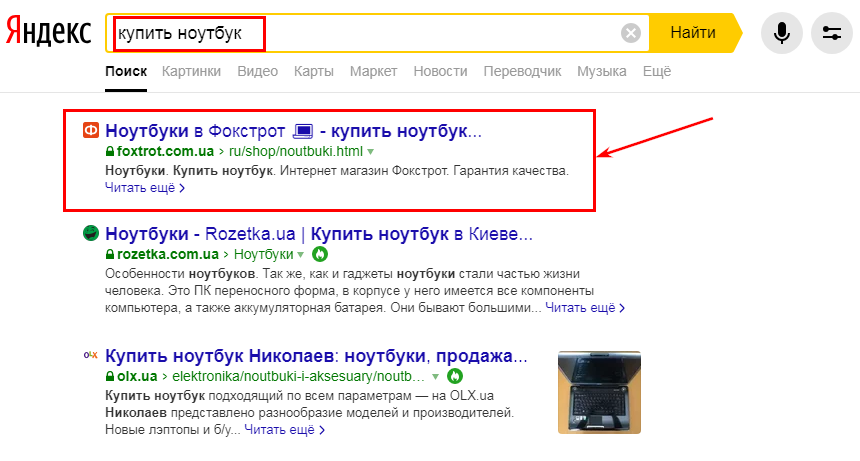Image resolution: width=860 pixels, height=461 pixels.
Task: Switch to the Видео tab
Action: pyautogui.click(x=257, y=71)
